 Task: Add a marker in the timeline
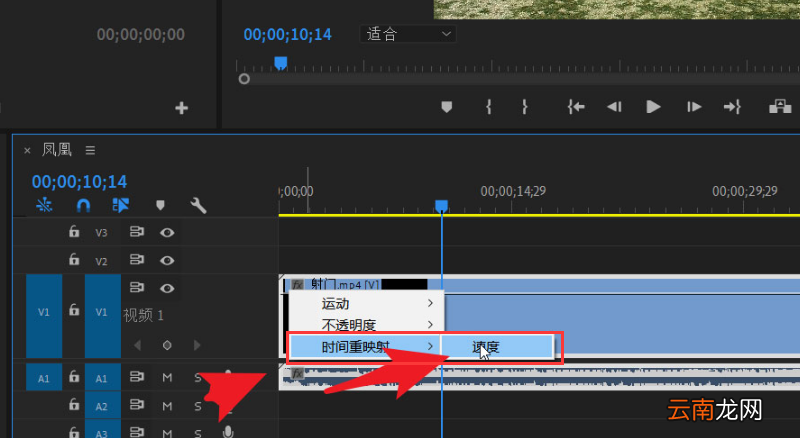[160, 205]
